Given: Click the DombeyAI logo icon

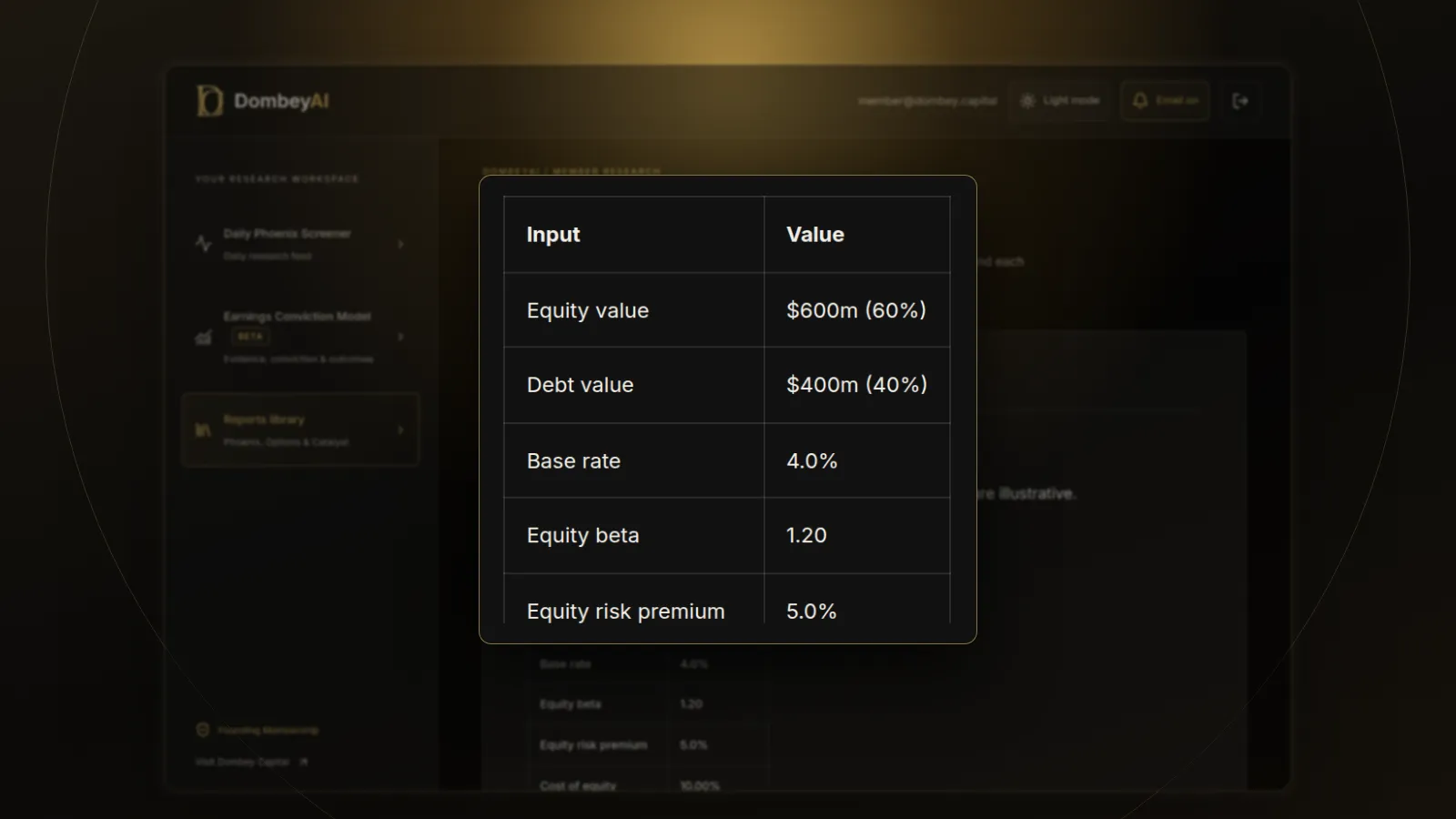Looking at the screenshot, I should [209, 101].
